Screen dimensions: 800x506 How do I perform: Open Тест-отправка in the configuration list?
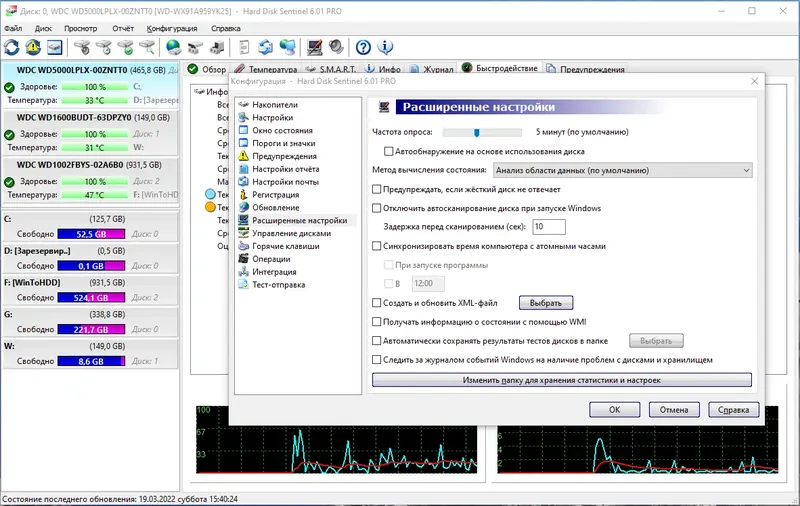(279, 285)
